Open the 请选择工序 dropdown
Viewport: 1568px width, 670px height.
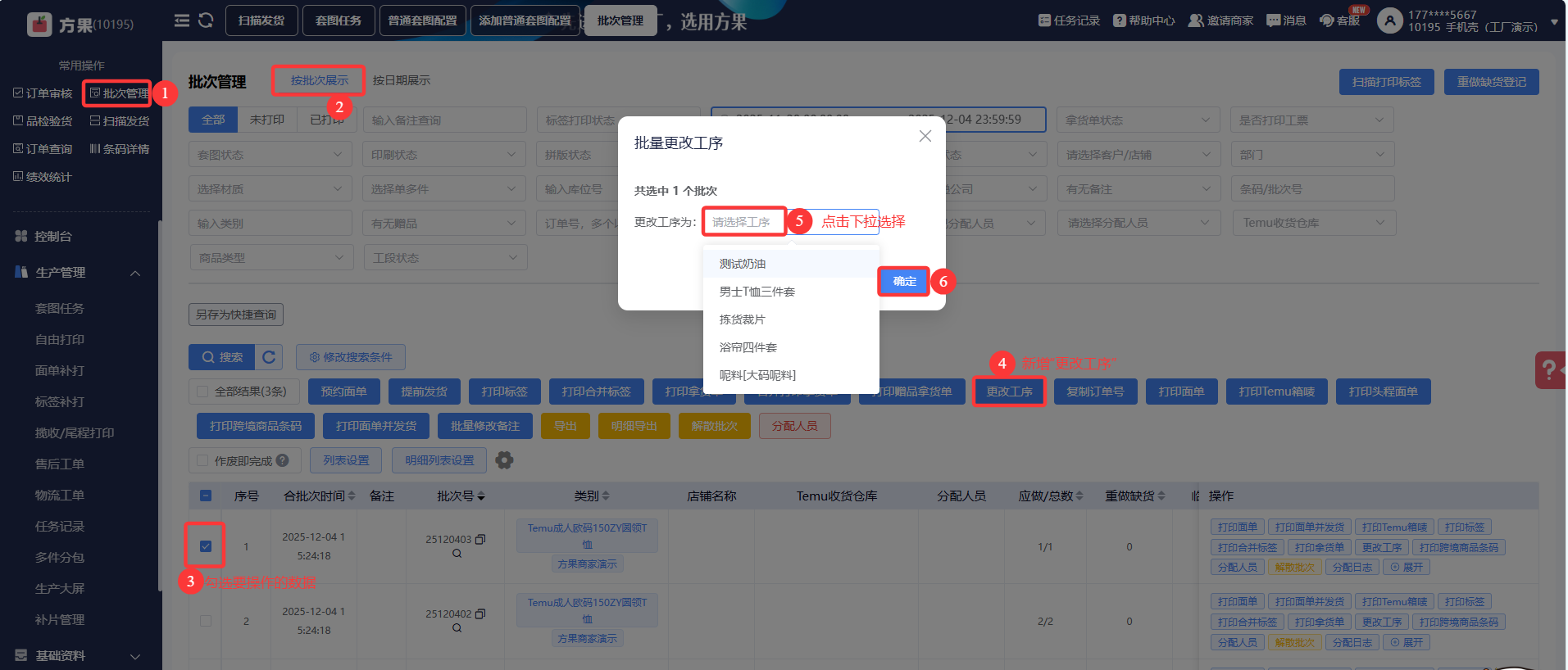[x=791, y=222]
